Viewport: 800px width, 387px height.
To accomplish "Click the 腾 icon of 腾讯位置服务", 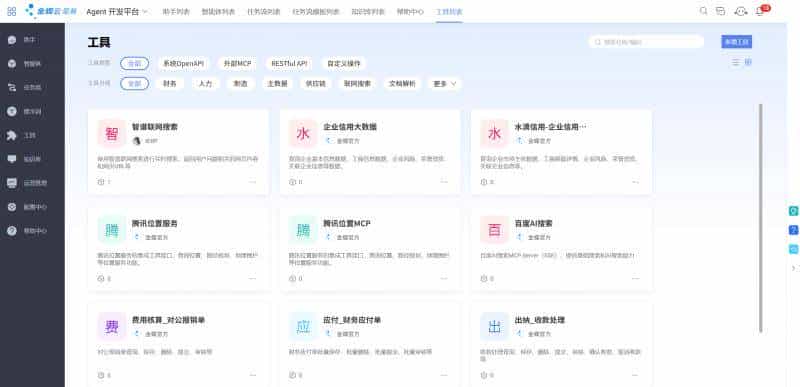I will point(112,230).
